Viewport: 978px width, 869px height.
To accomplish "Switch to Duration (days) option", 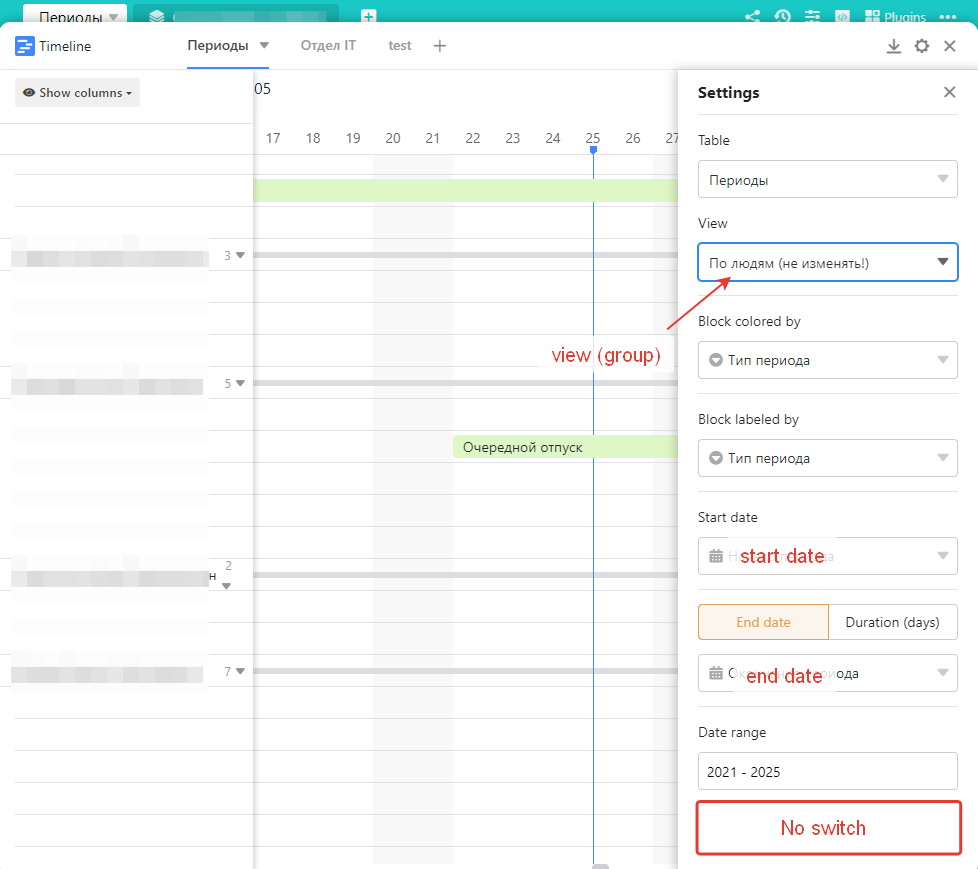I will click(x=892, y=622).
